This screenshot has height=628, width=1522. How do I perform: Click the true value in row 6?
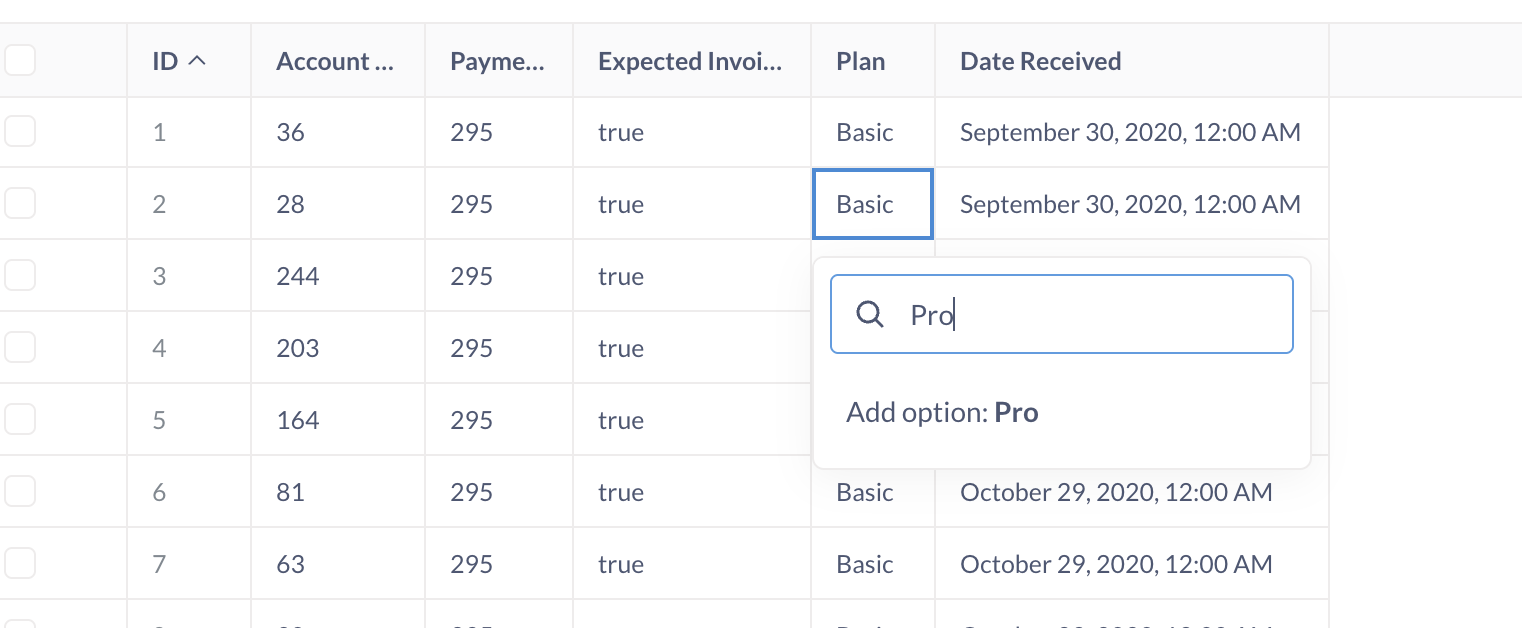tap(621, 491)
